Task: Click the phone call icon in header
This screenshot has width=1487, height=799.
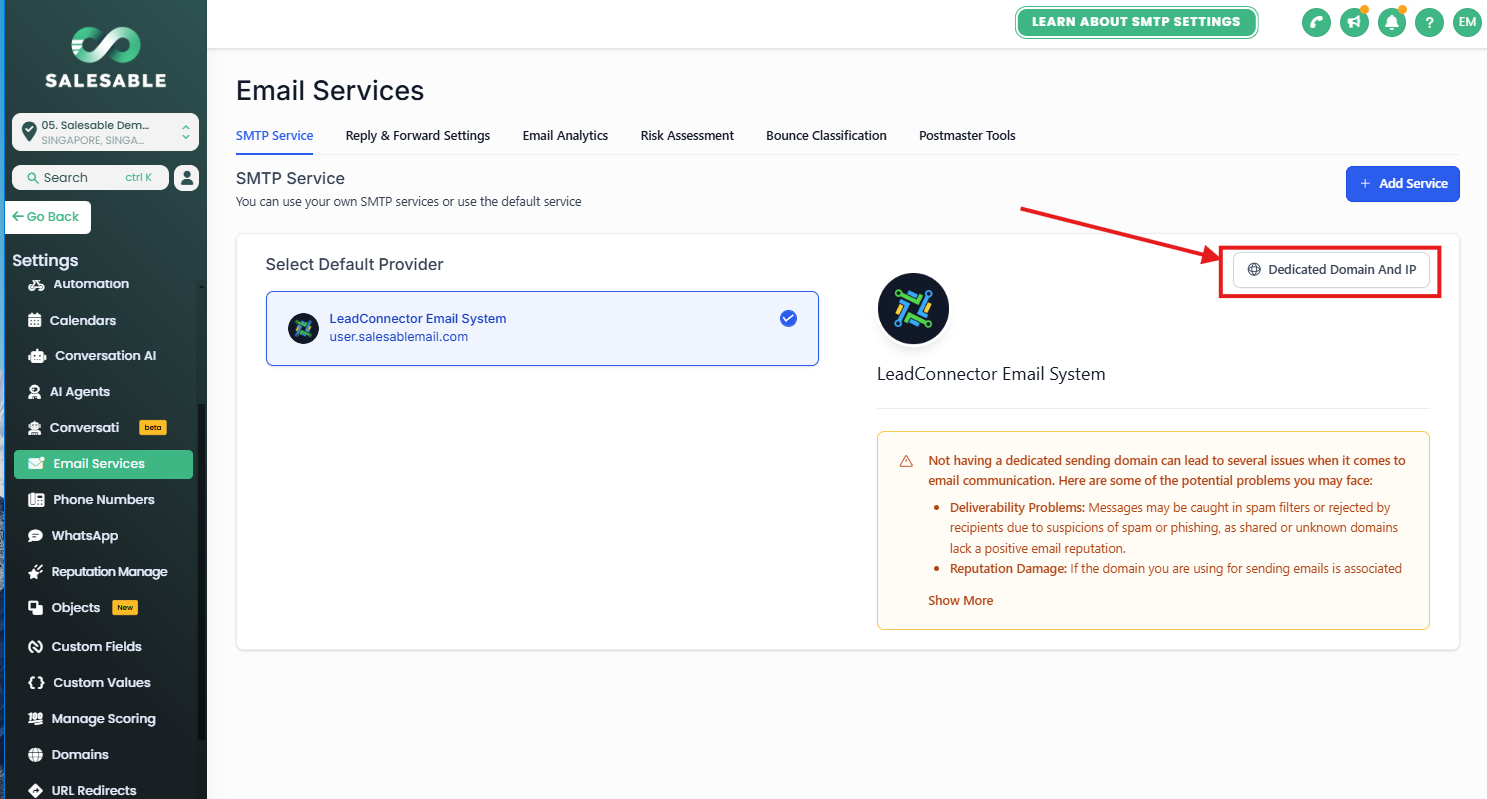Action: click(1316, 22)
